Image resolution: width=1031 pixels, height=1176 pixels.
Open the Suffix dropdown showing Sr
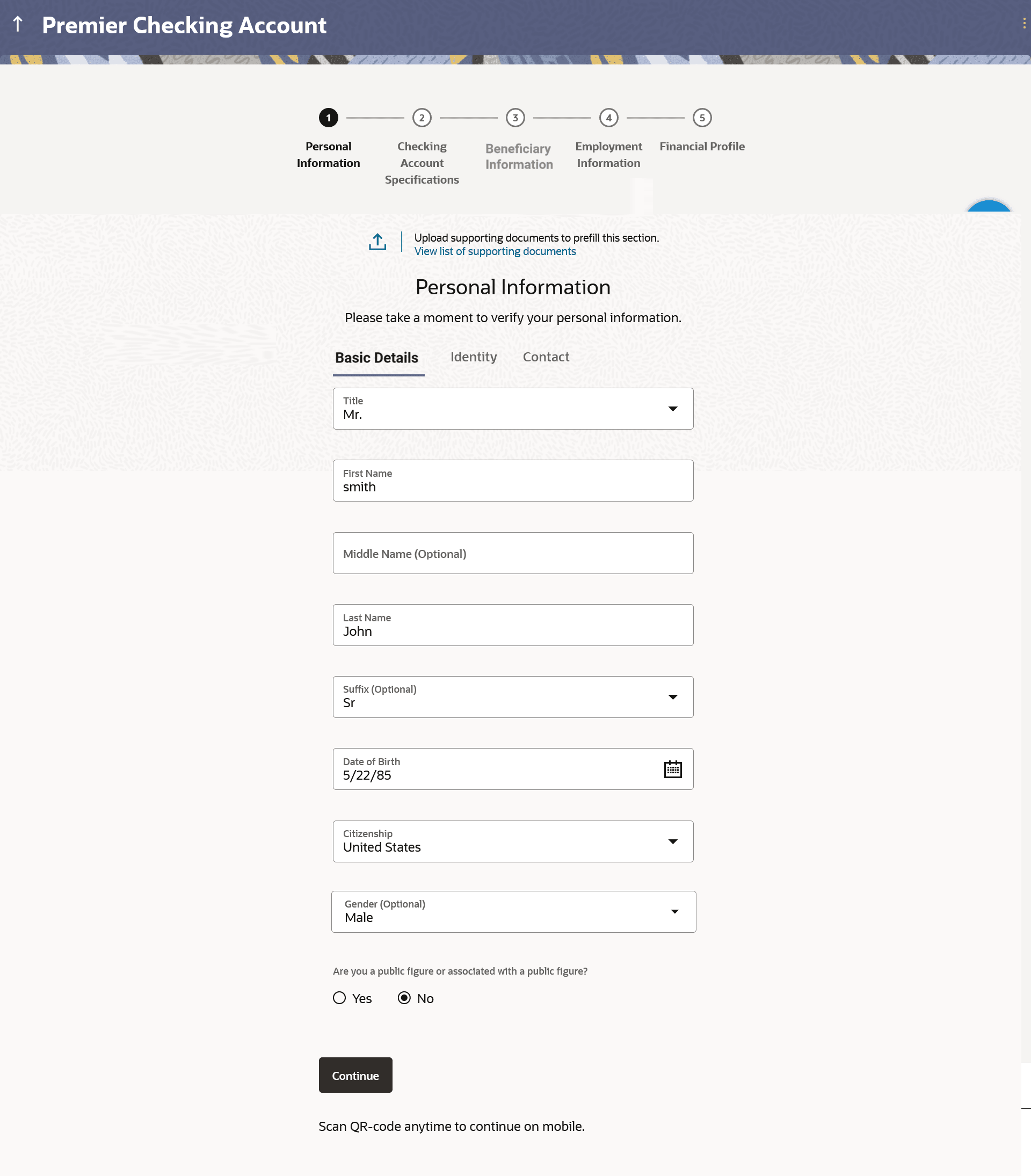tap(513, 697)
